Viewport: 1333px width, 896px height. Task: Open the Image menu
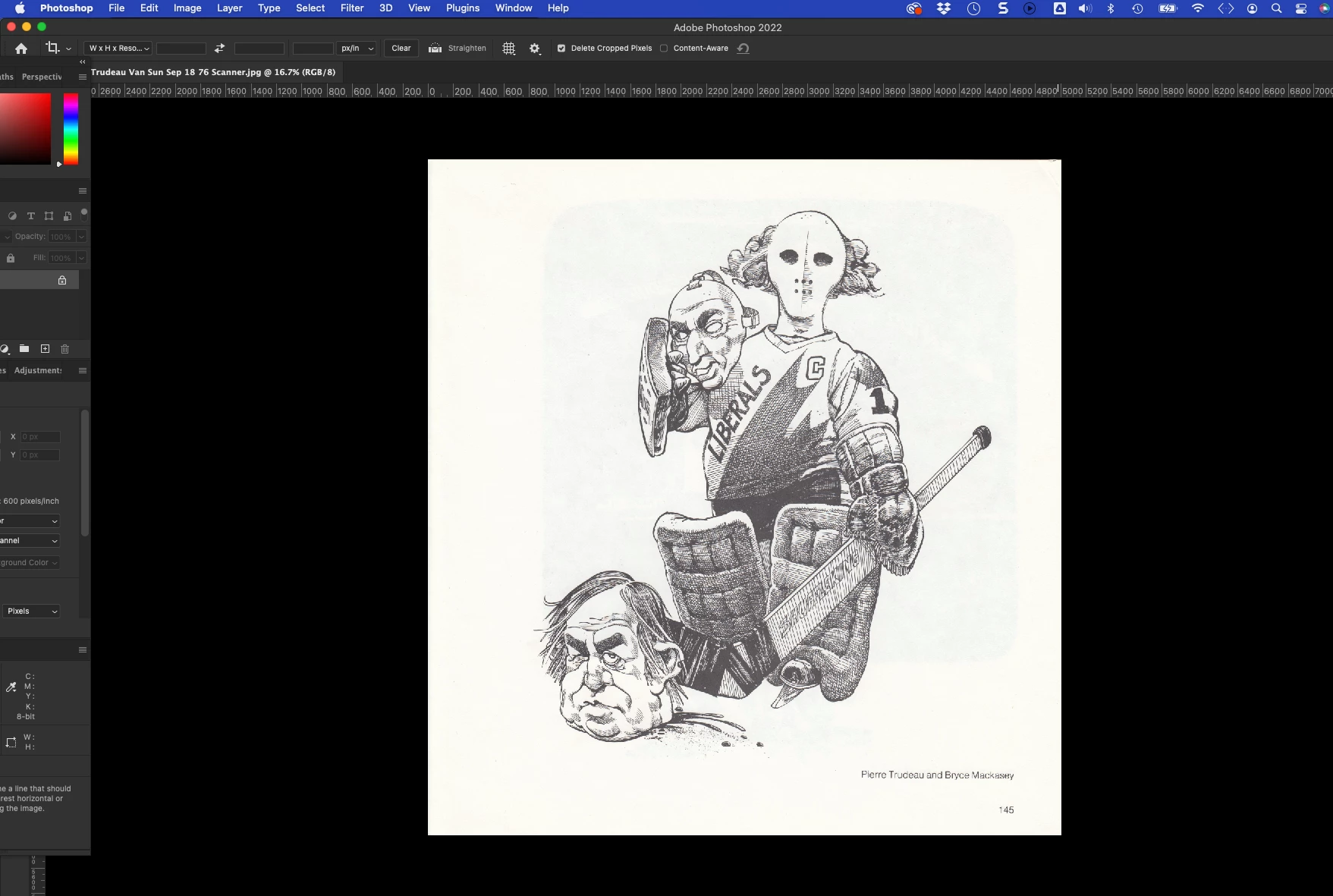pos(187,8)
